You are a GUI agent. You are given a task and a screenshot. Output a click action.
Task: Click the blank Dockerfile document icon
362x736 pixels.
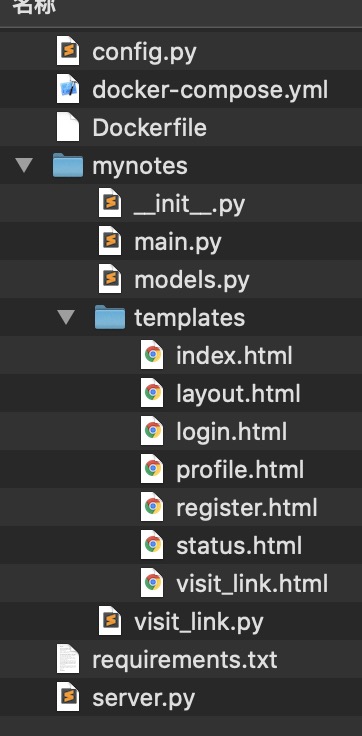click(x=68, y=127)
